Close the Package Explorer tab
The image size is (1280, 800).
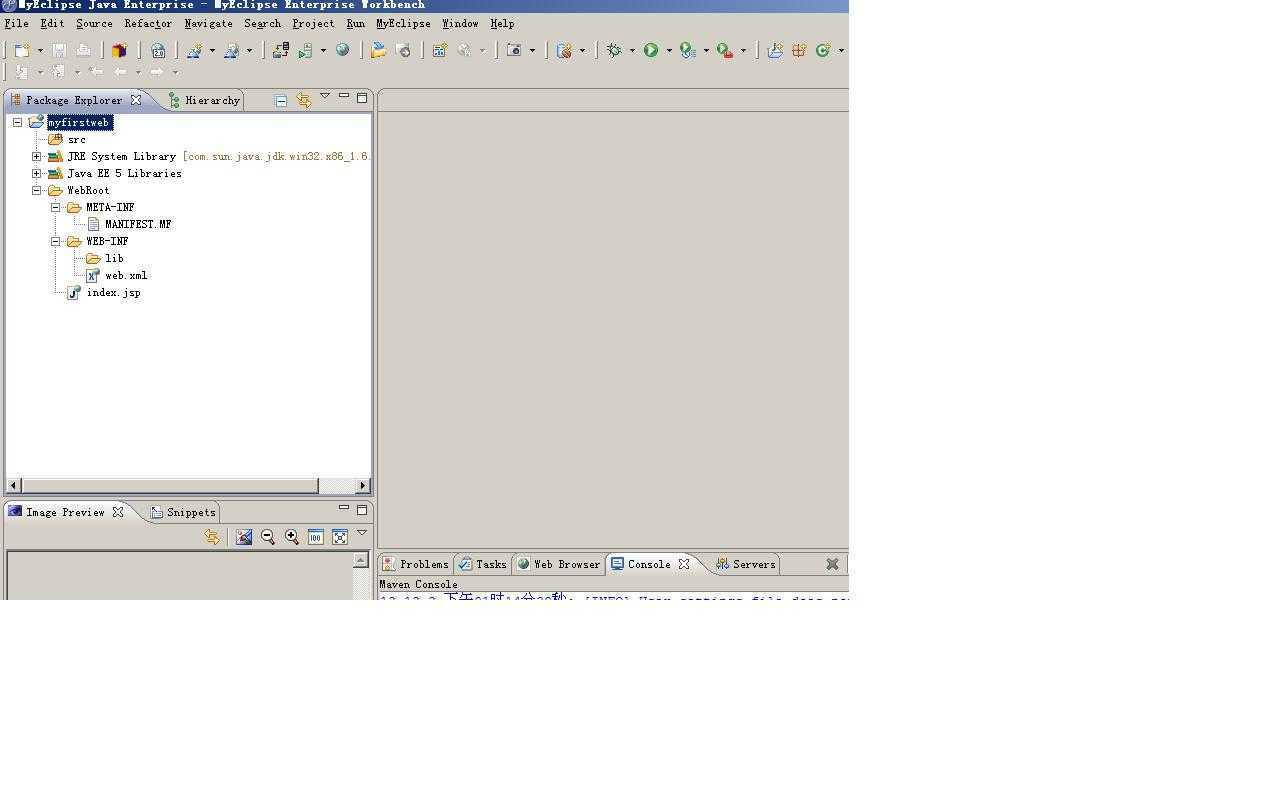tap(136, 100)
